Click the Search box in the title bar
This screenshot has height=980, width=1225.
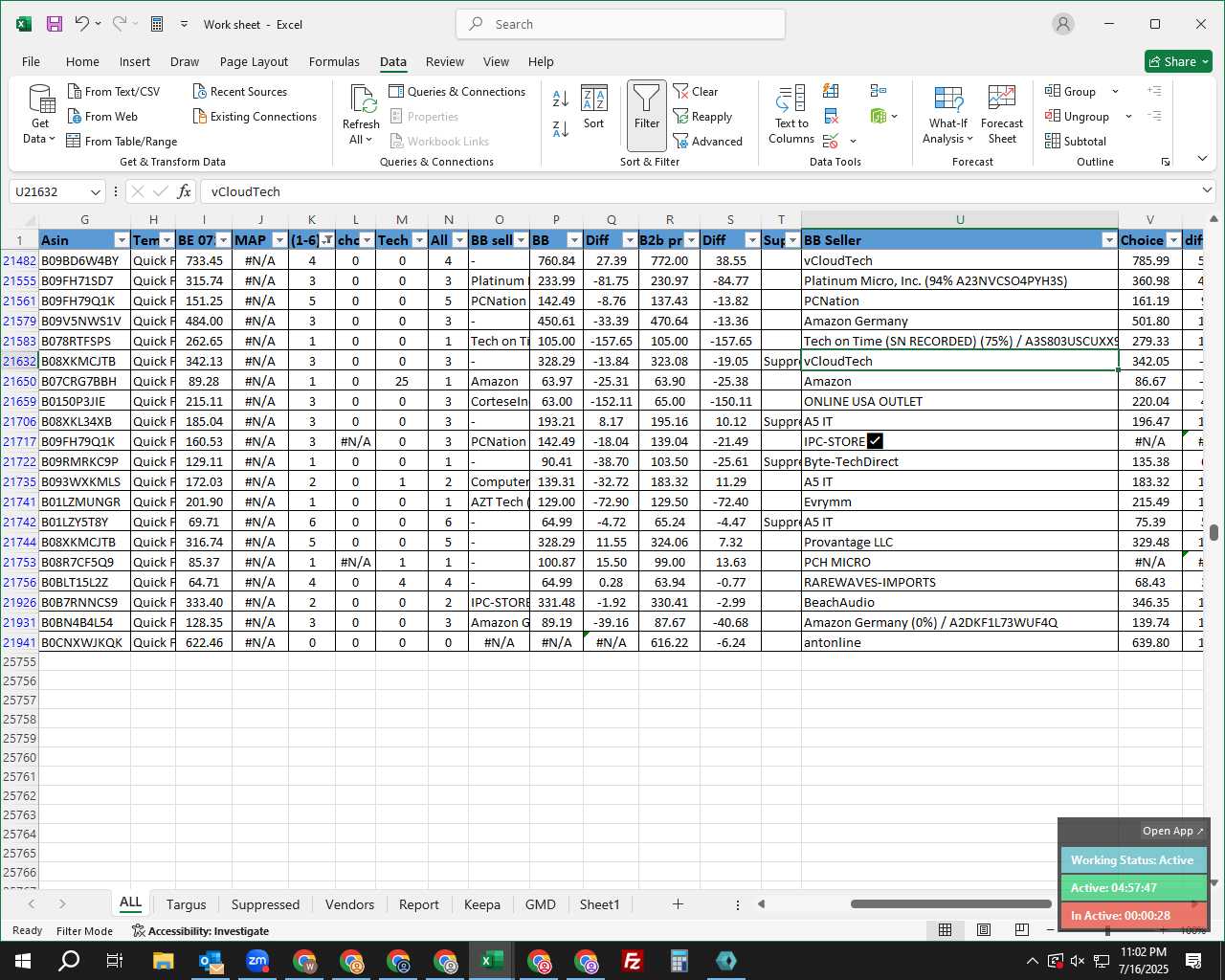pos(620,24)
